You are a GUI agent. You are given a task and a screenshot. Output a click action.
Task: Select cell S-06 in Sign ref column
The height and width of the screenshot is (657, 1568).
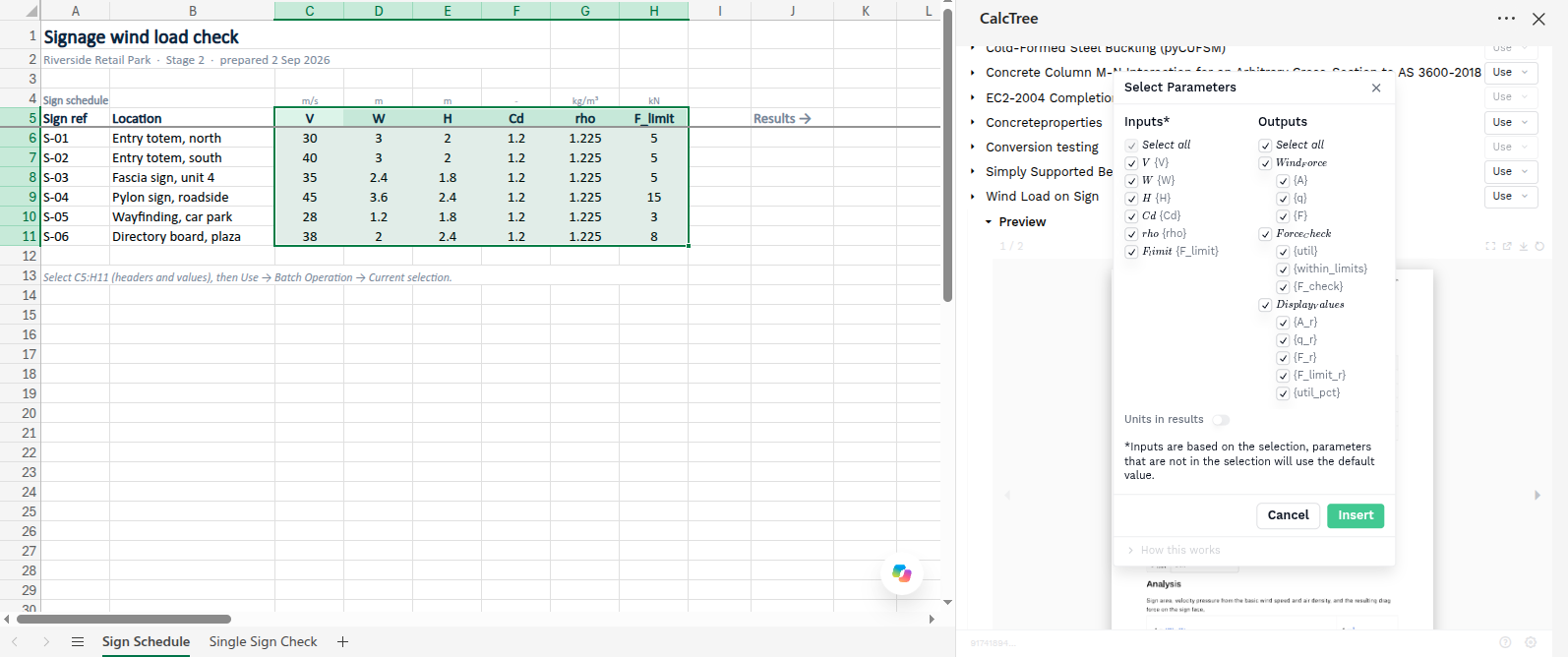(76, 236)
